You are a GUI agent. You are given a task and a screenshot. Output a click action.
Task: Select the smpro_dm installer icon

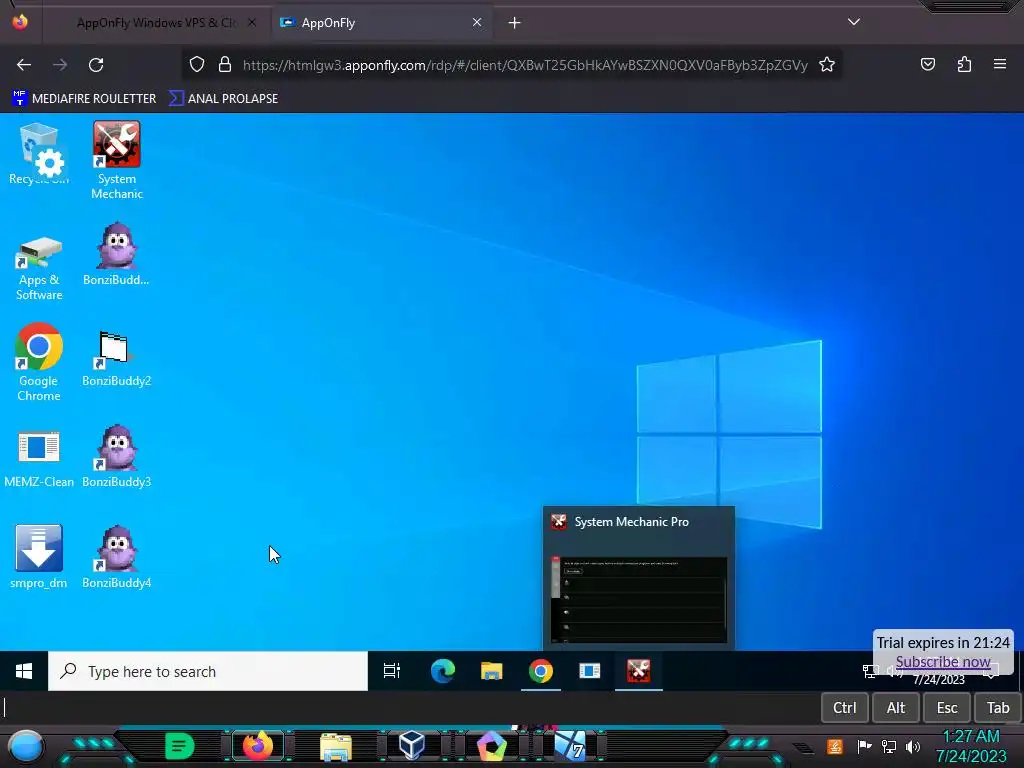39,557
